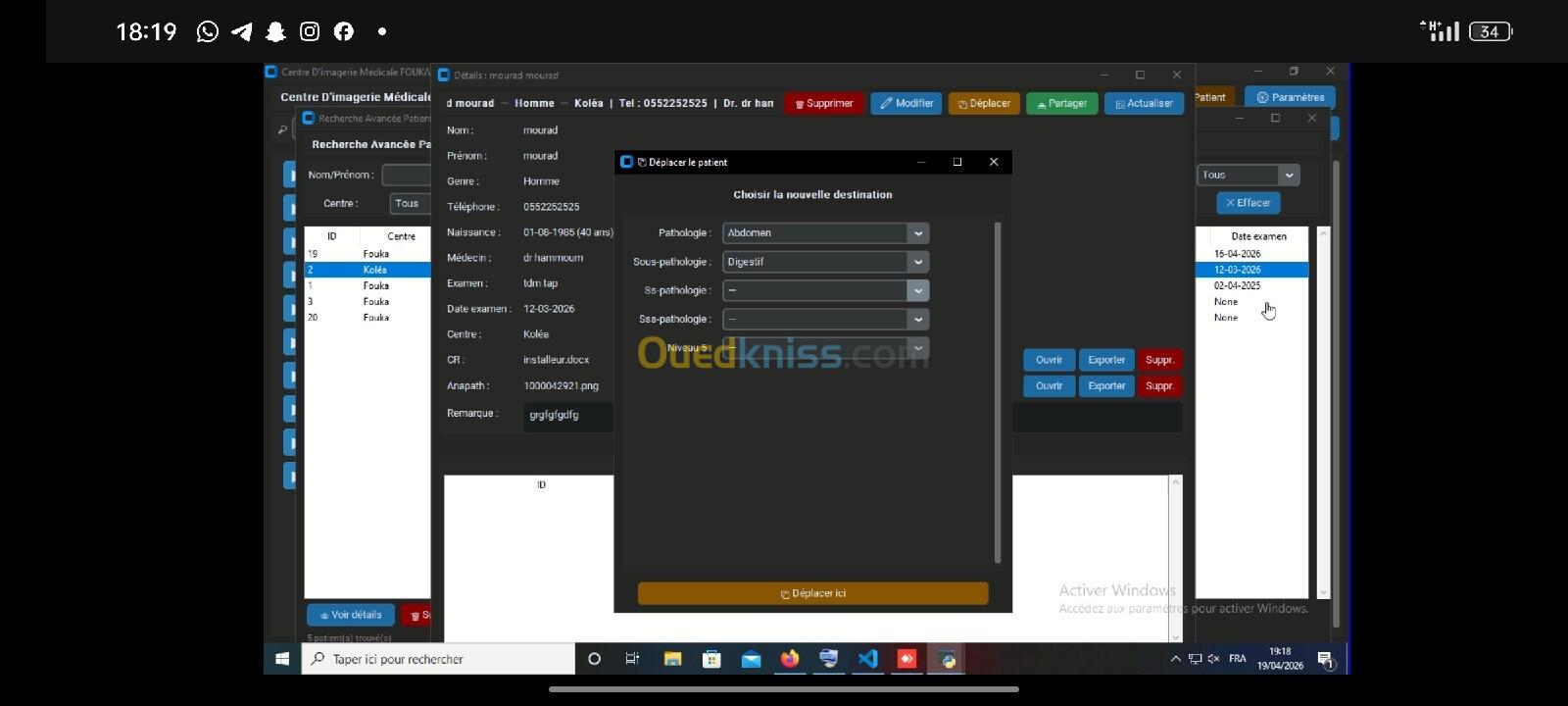Open the Windows Start menu
This screenshot has height=706, width=1568.
pos(282,659)
